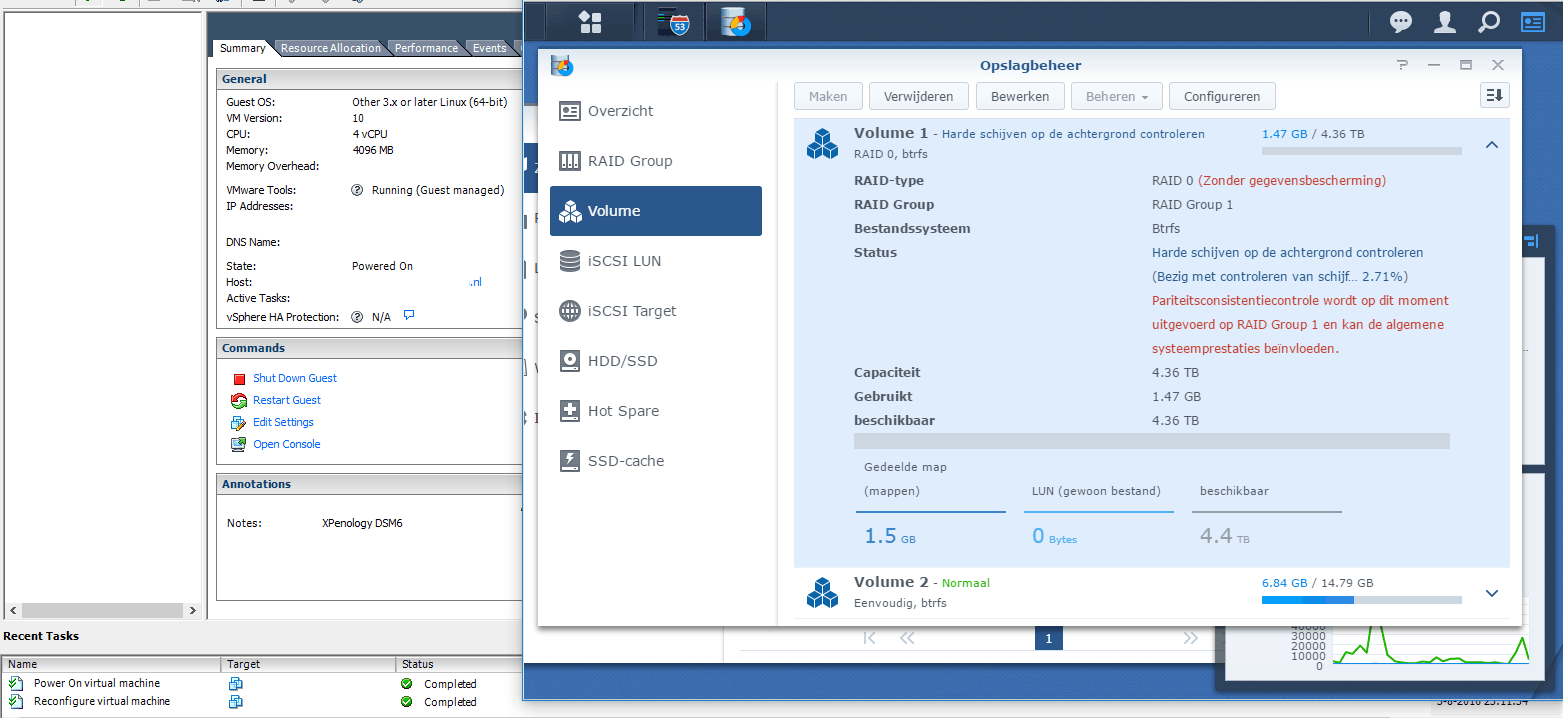Click the Opslagbeheer title bar app icon
This screenshot has width=1563, height=718.
pos(561,65)
